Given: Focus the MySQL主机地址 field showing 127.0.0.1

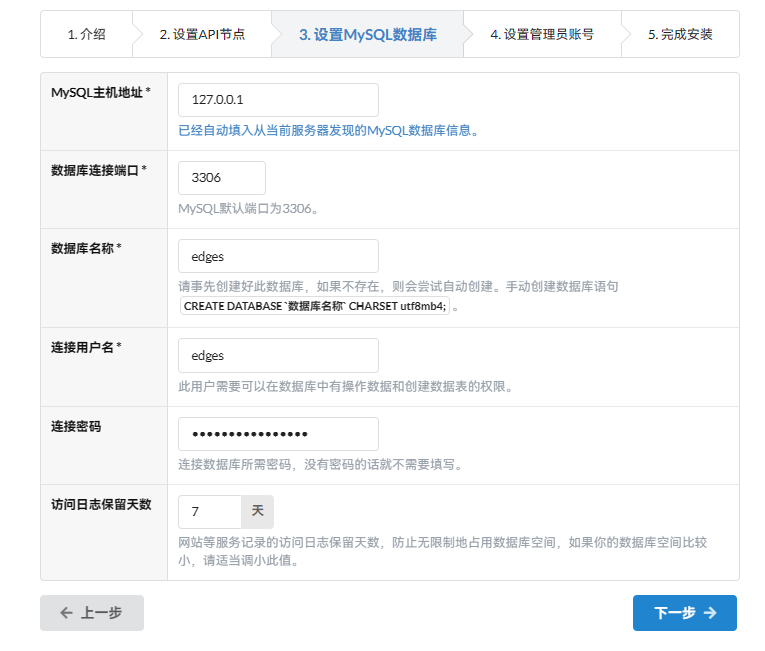Looking at the screenshot, I should tap(278, 100).
